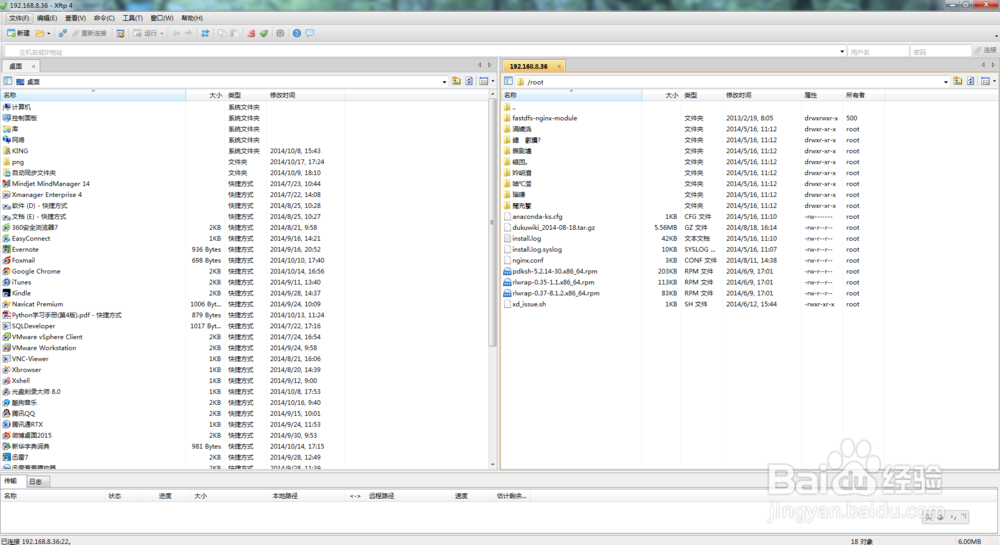Open the dropdown arrow beside the Open session icon

(x=48, y=34)
